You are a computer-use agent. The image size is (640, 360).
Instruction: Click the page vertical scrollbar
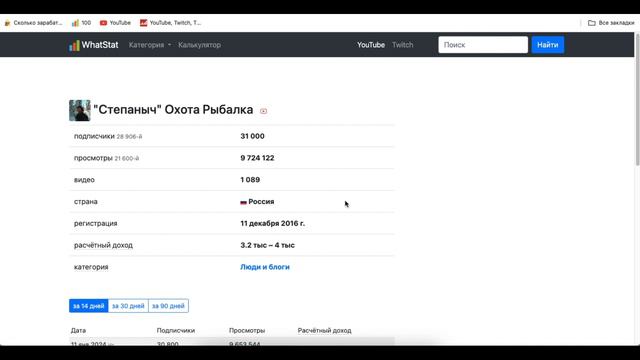(x=637, y=100)
